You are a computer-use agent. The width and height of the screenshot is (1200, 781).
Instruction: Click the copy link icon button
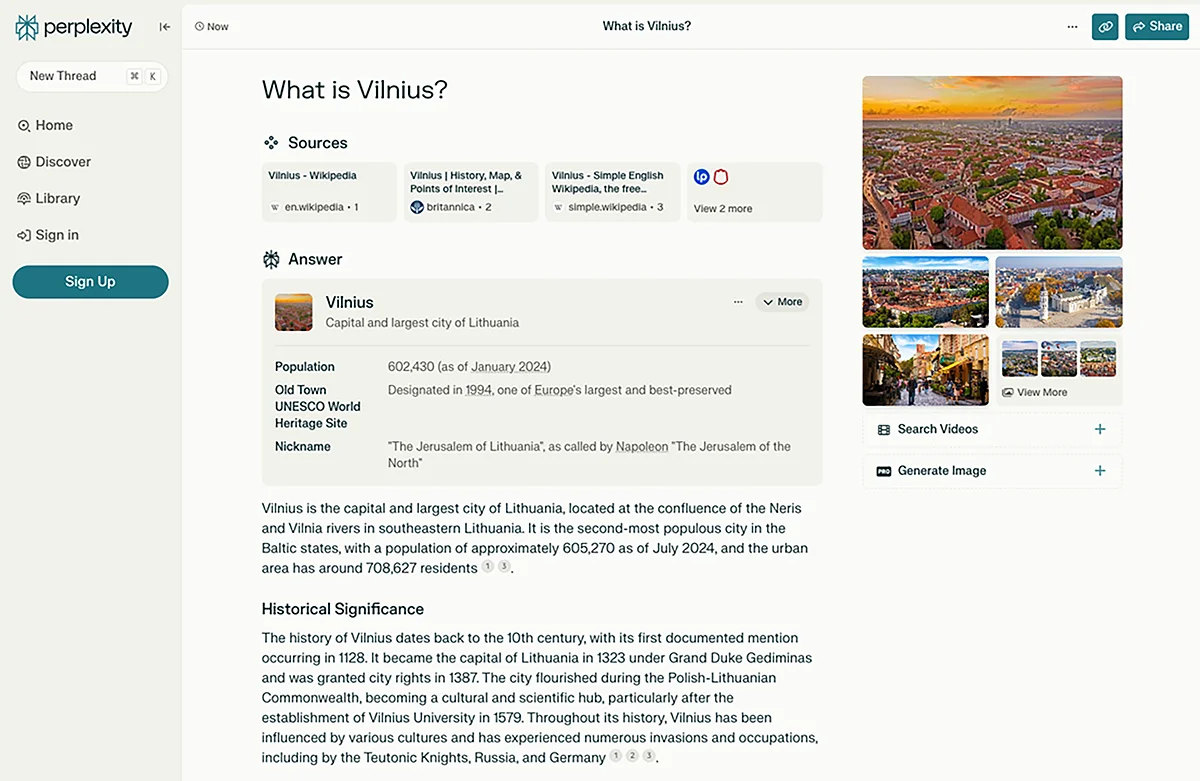pyautogui.click(x=1105, y=27)
